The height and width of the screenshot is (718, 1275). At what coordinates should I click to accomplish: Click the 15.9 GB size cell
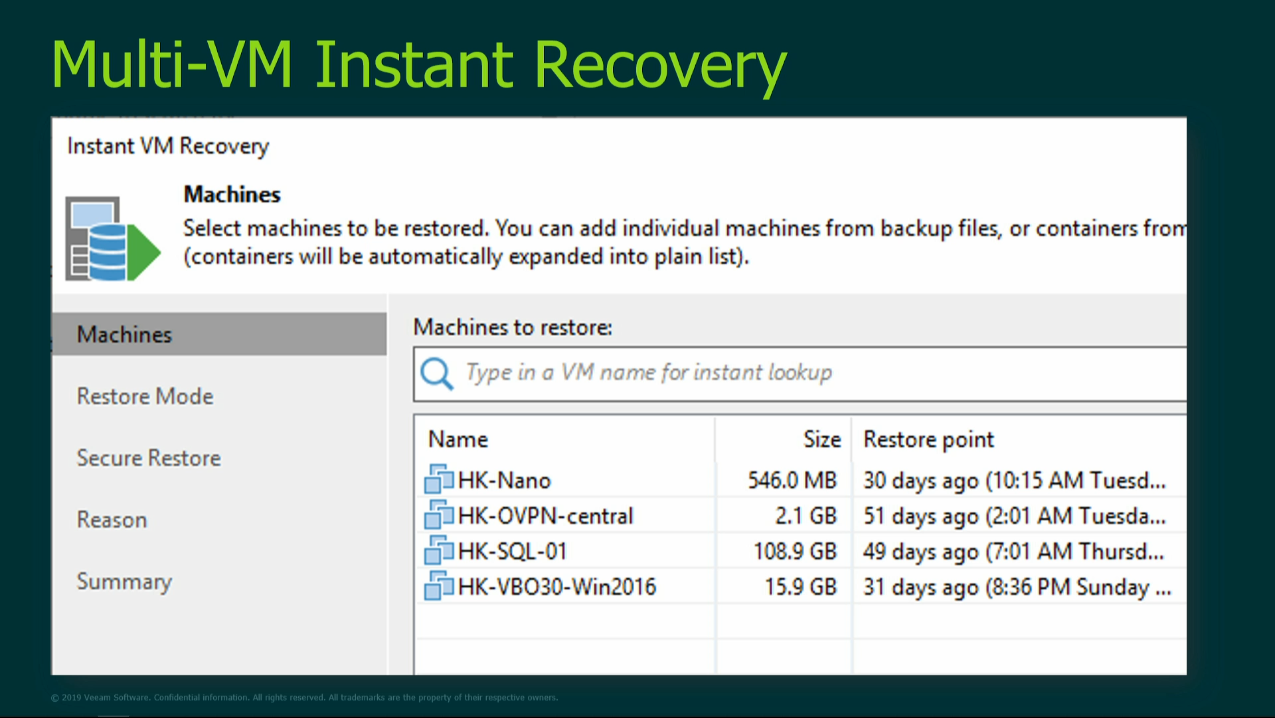801,587
